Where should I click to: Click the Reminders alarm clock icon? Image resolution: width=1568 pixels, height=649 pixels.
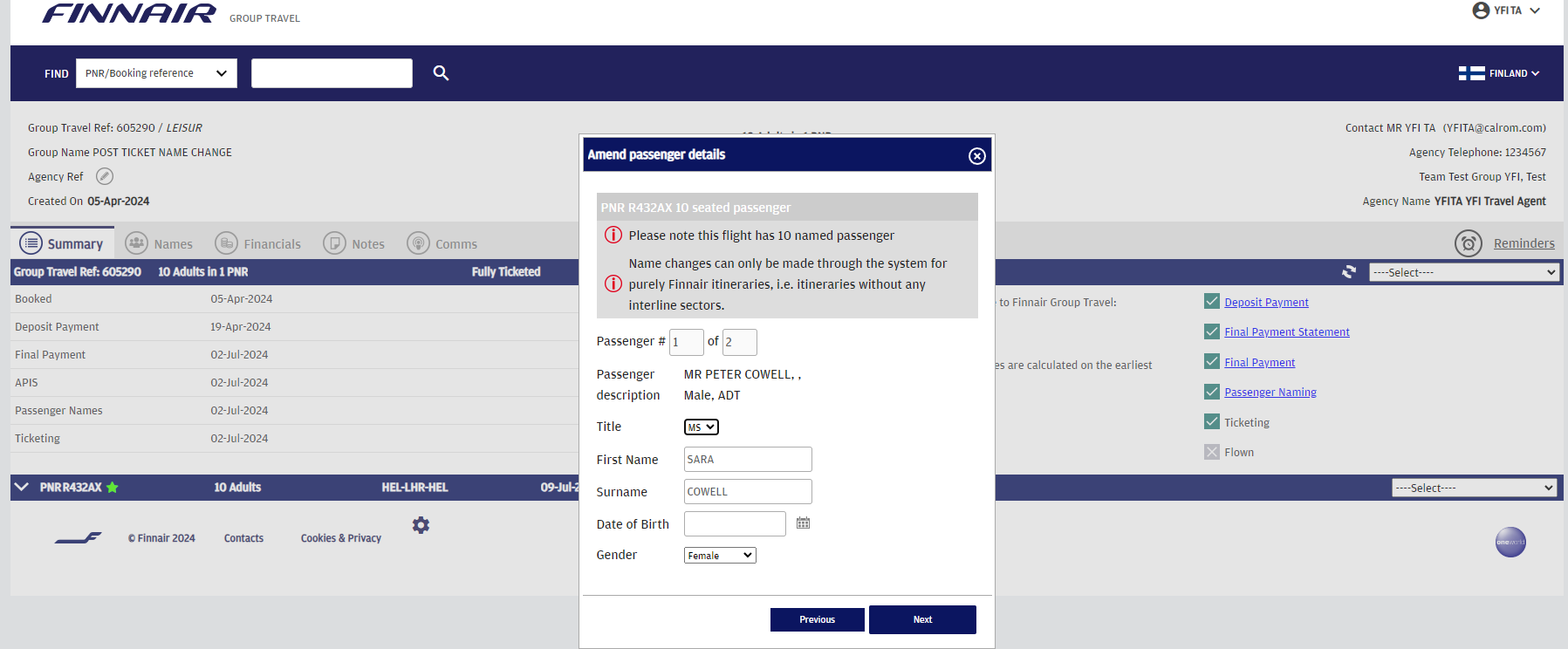[x=1469, y=243]
